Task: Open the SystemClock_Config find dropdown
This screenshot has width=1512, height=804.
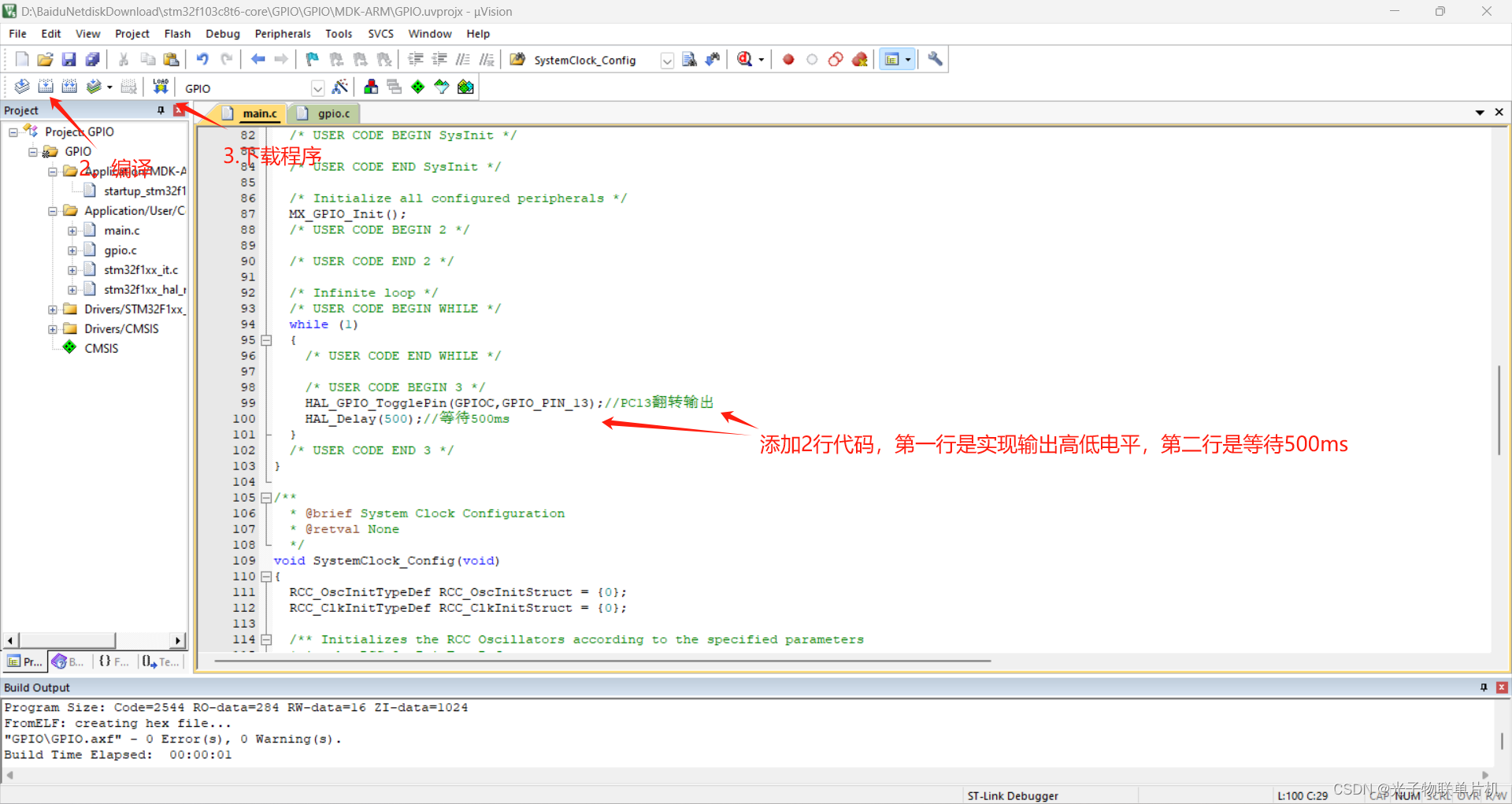Action: pos(666,61)
